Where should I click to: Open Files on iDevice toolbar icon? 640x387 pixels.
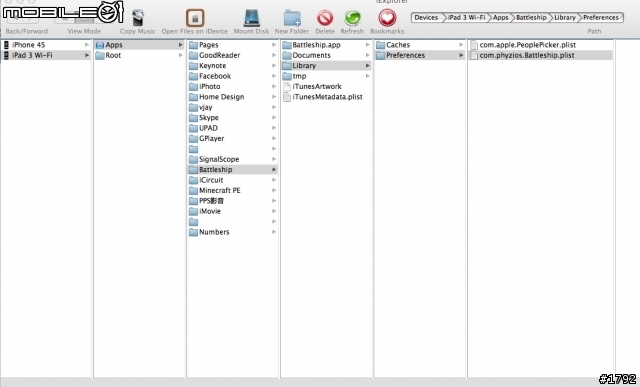(x=195, y=18)
